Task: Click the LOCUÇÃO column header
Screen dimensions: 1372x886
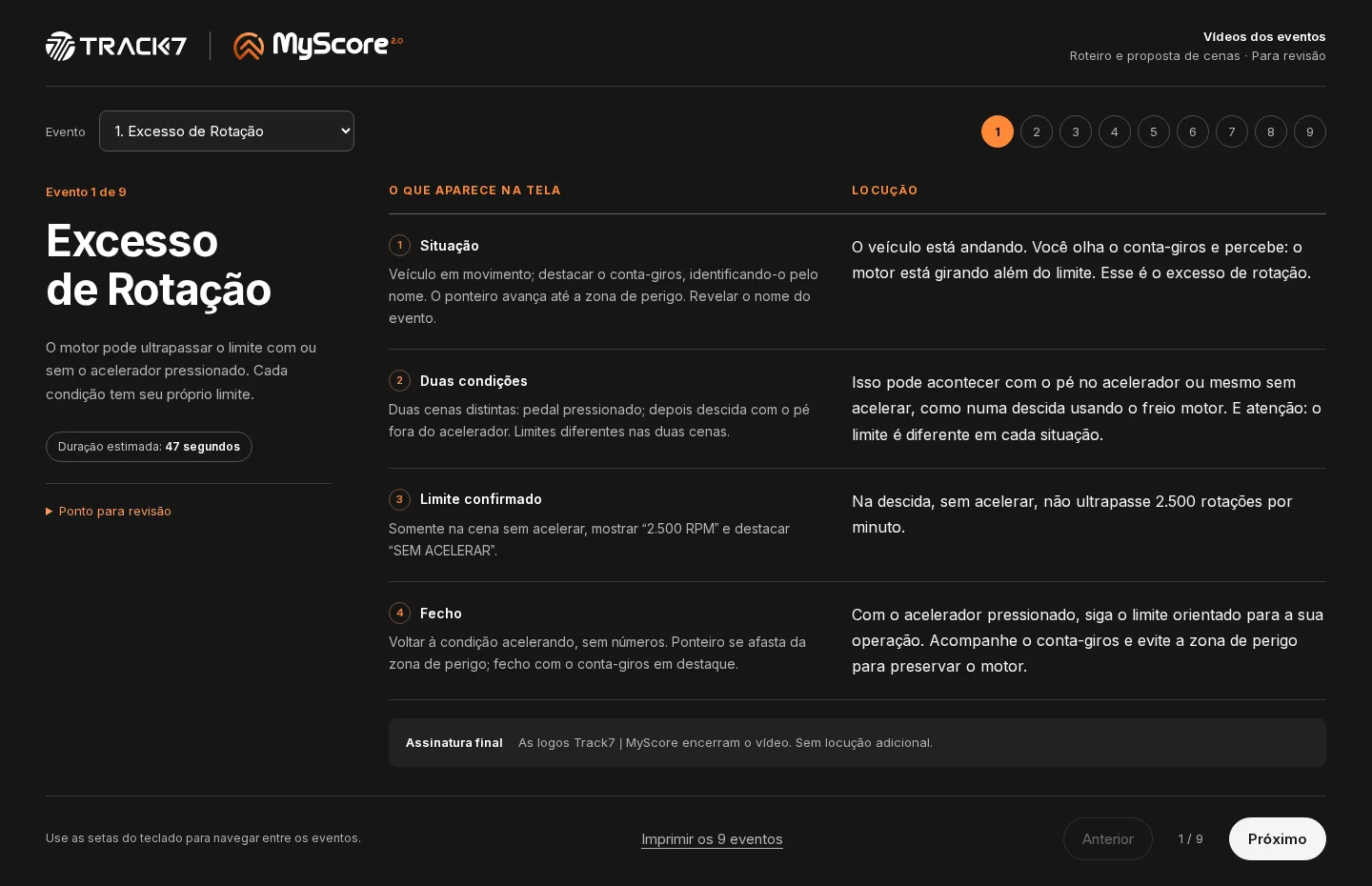Action: [x=885, y=191]
